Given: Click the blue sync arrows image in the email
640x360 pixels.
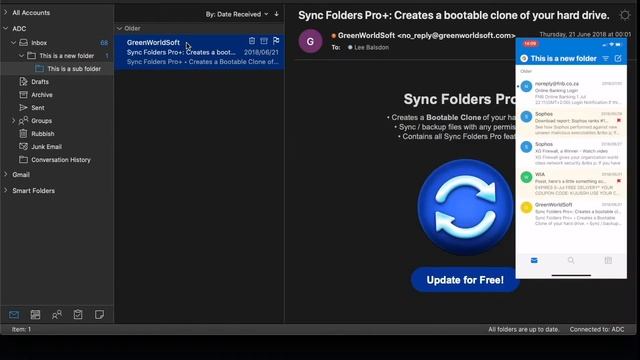Looking at the screenshot, I should tap(465, 207).
